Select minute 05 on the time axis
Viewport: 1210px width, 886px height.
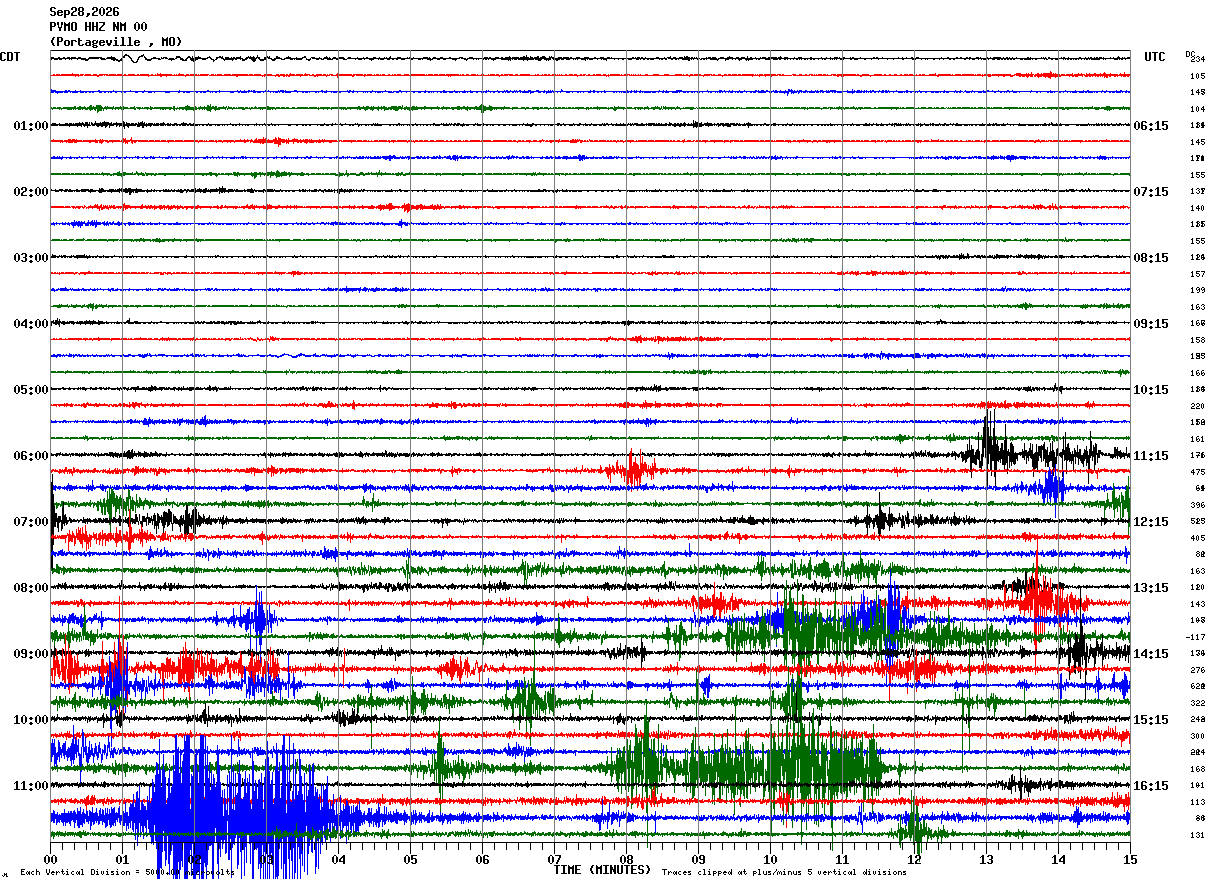pyautogui.click(x=410, y=859)
